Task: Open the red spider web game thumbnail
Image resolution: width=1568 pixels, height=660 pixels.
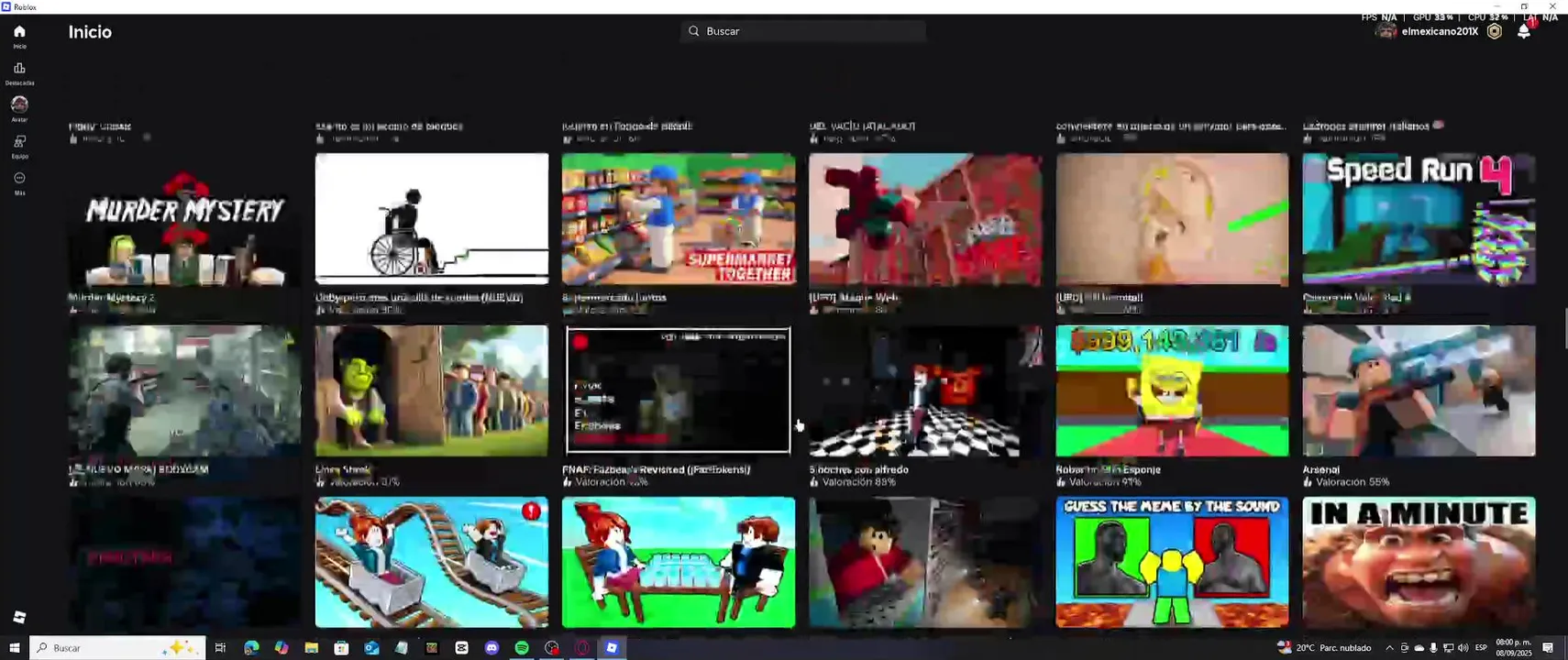Action: 925,219
